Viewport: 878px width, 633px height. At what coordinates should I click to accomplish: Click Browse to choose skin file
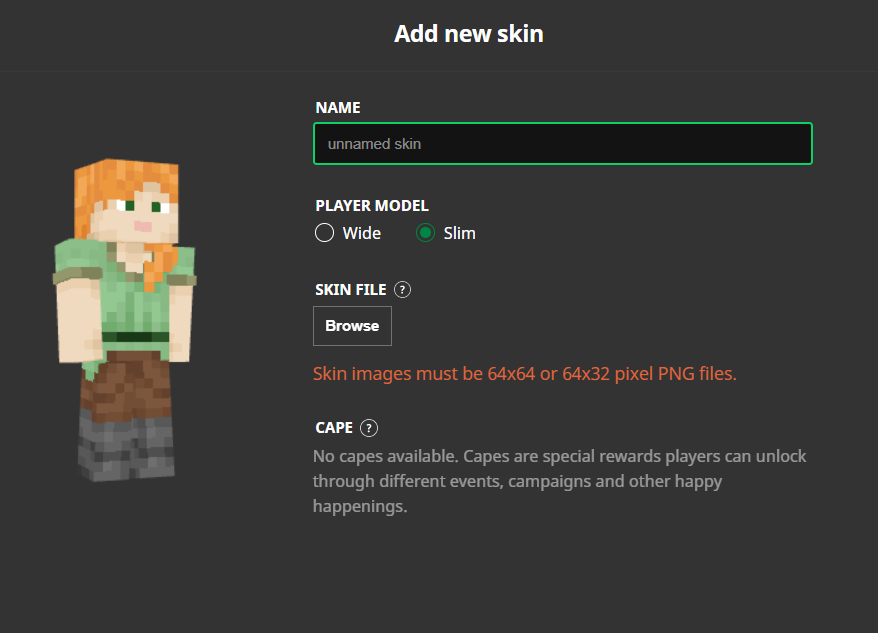tap(352, 326)
